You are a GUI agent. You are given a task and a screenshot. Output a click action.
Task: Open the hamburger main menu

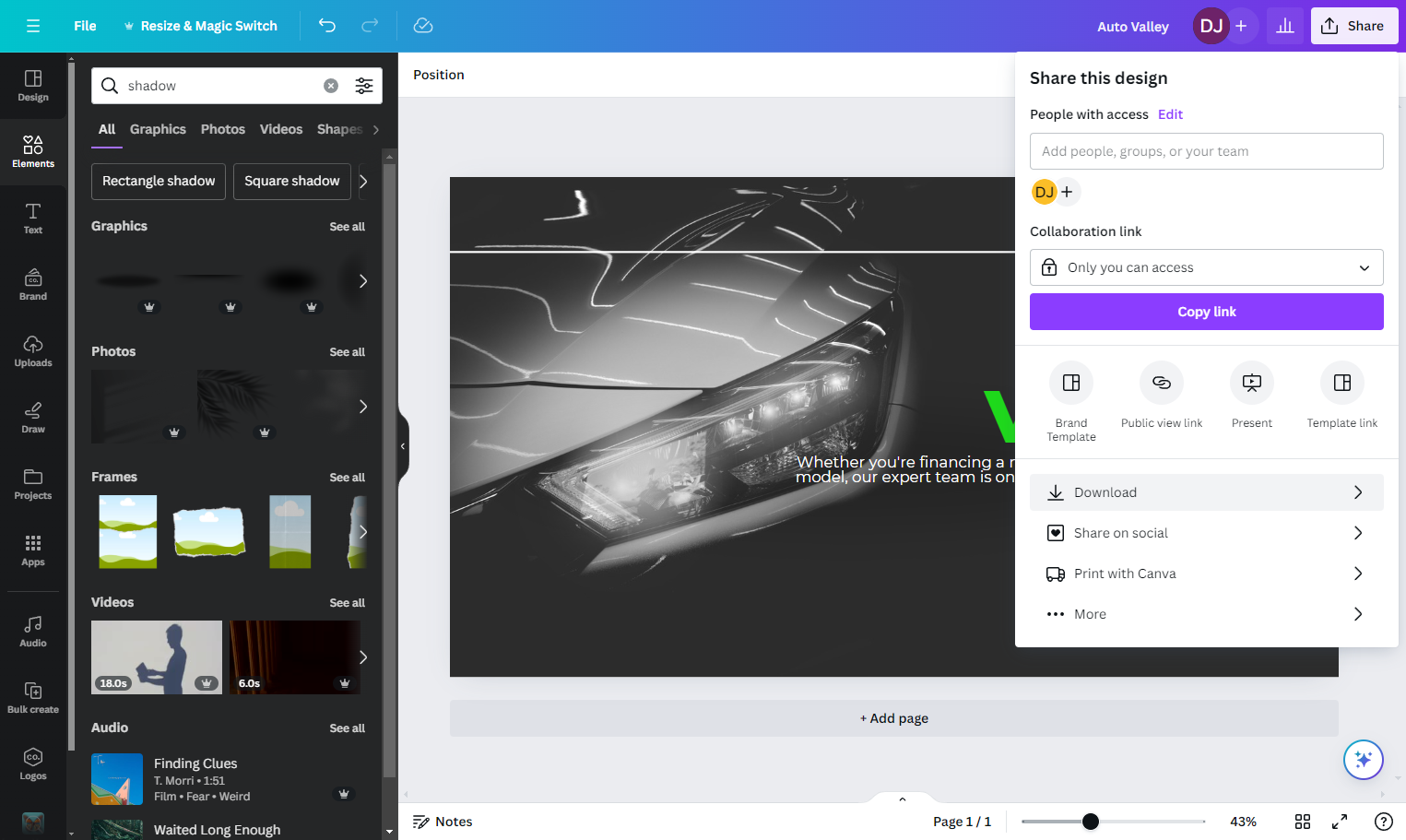pos(33,26)
